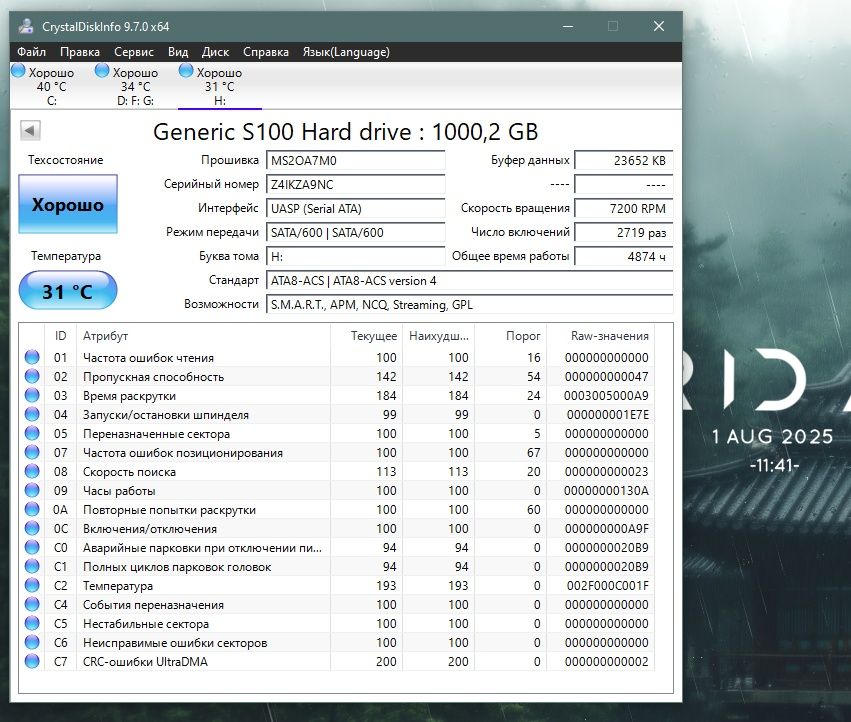Click the 7200 RPM rotation speed field
Viewport: 851px width, 722px height.
(x=624, y=208)
